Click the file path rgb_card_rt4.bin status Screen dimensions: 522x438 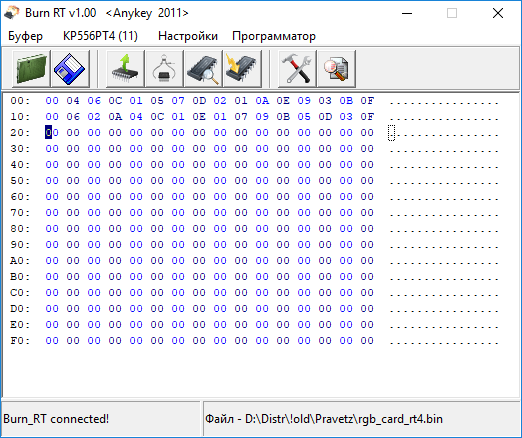pyautogui.click(x=324, y=419)
